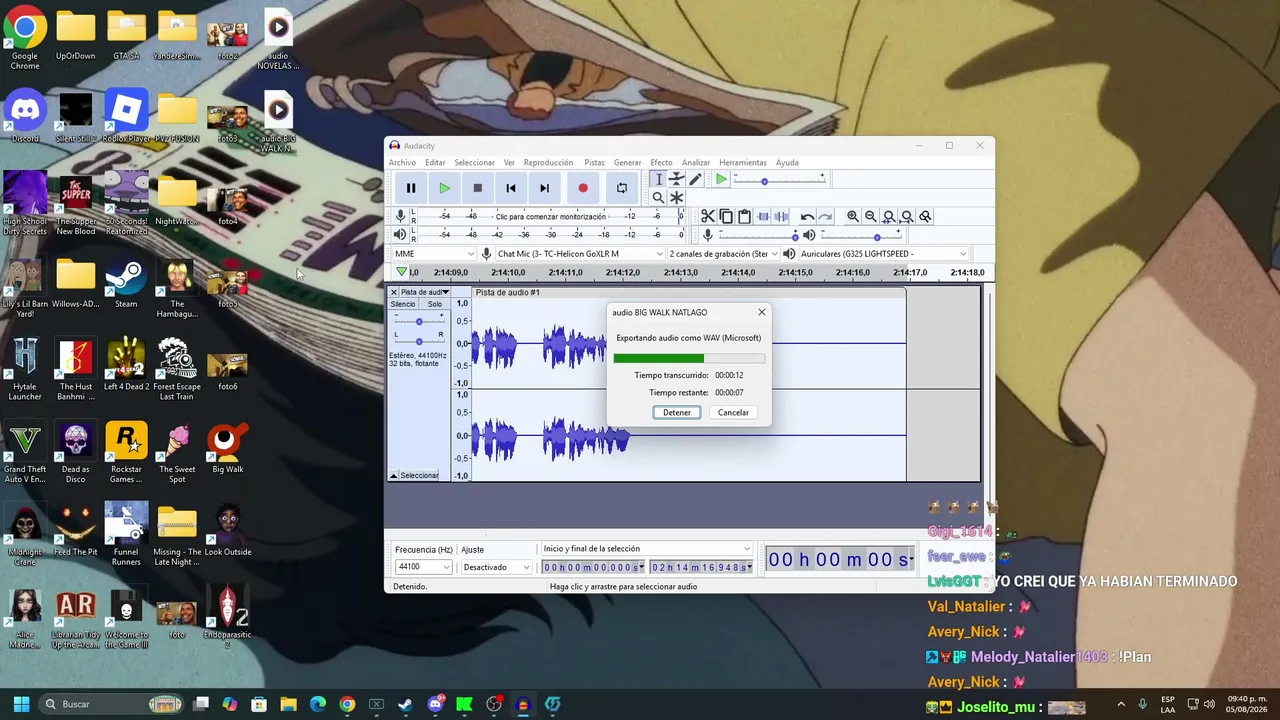The image size is (1280, 720).
Task: Start playback with the green Play button
Action: tap(445, 188)
